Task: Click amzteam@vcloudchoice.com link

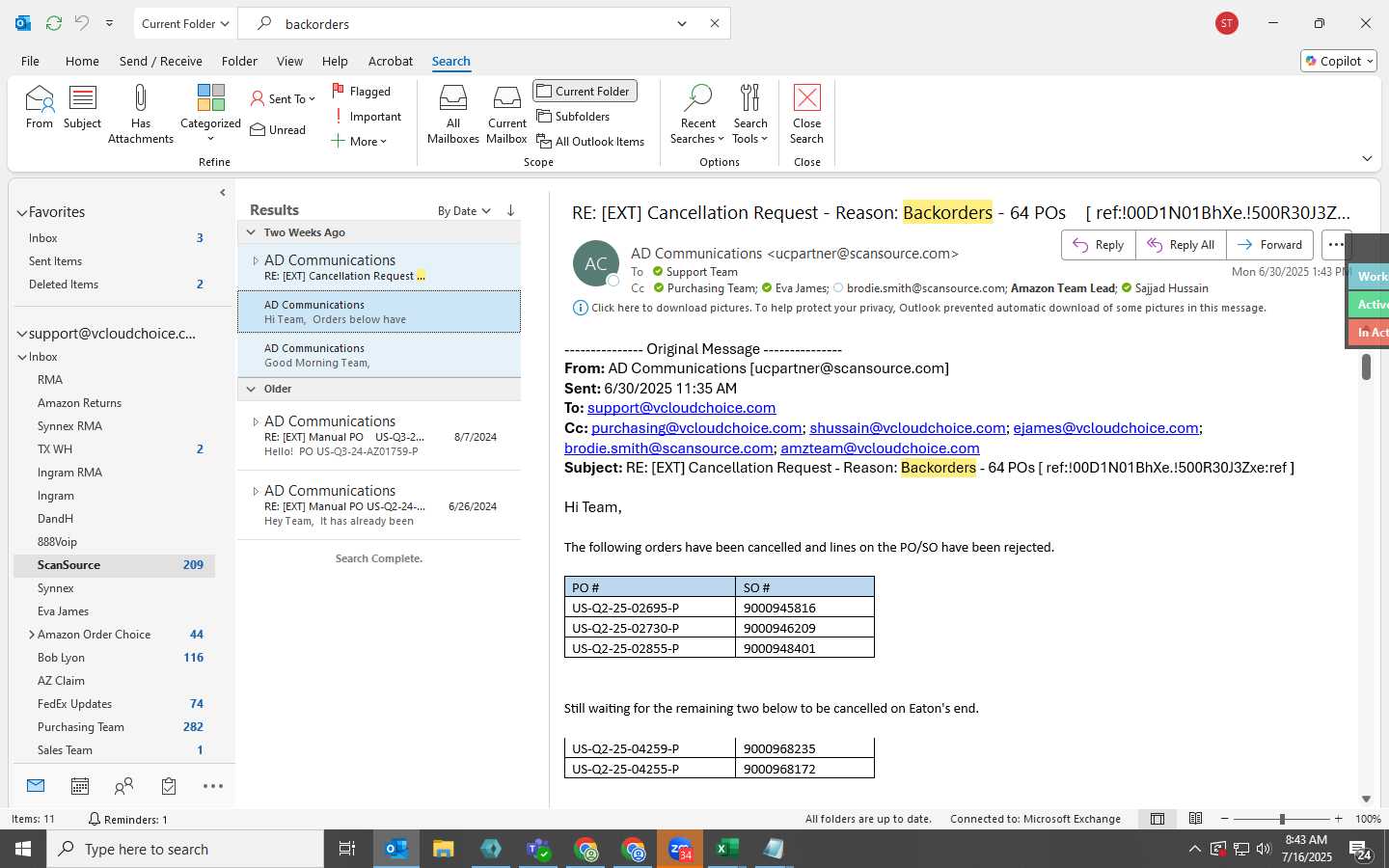Action: click(x=880, y=448)
